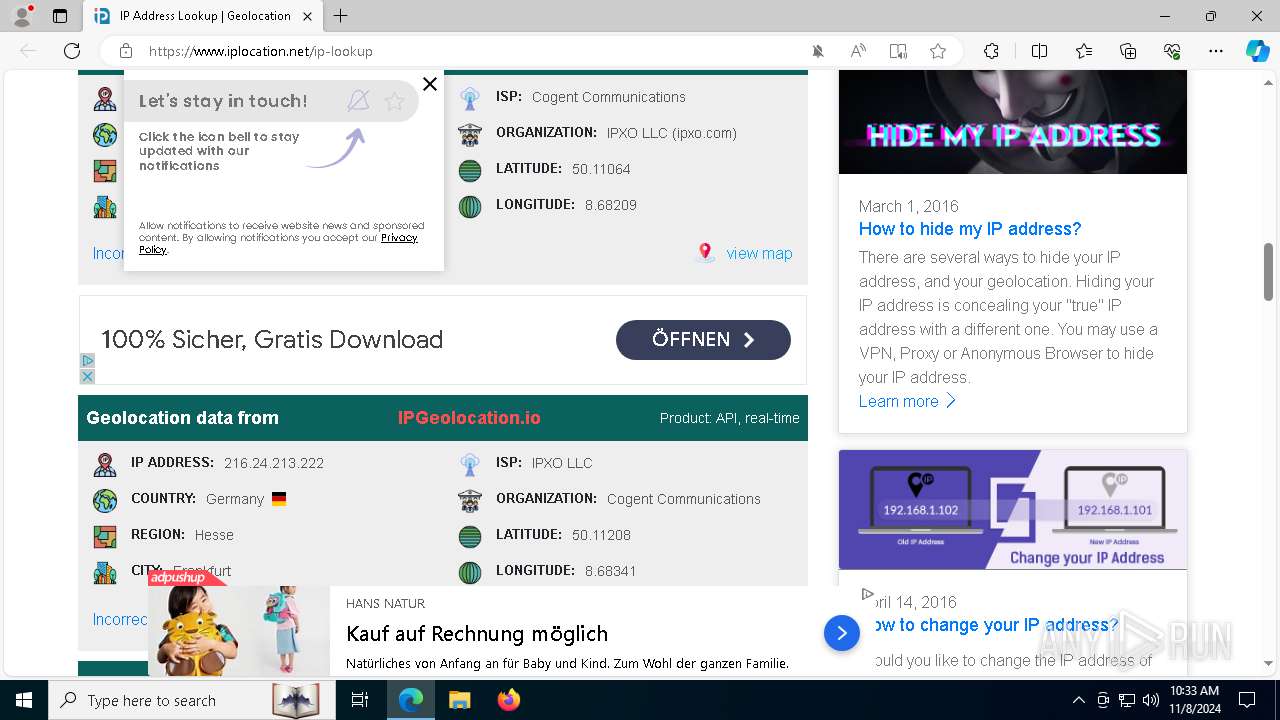The image size is (1280, 720).
Task: Open IPGeolocation.io provider link
Action: pyautogui.click(x=469, y=418)
